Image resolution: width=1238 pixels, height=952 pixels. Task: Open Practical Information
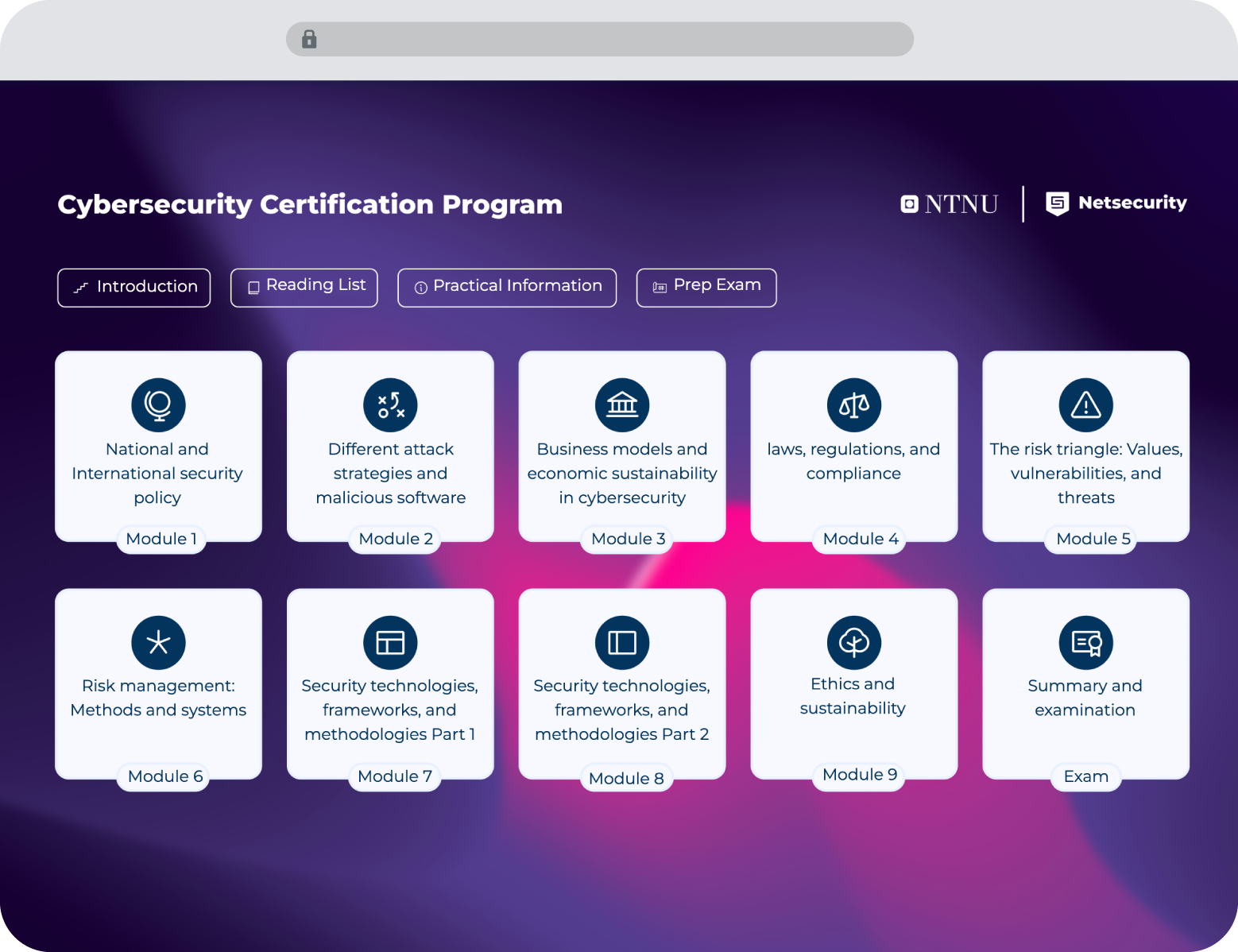pos(507,288)
